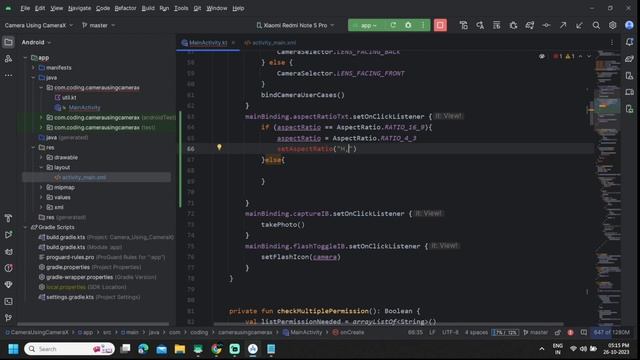Open the Android project view dropdown
The width and height of the screenshot is (640, 360).
coord(36,42)
